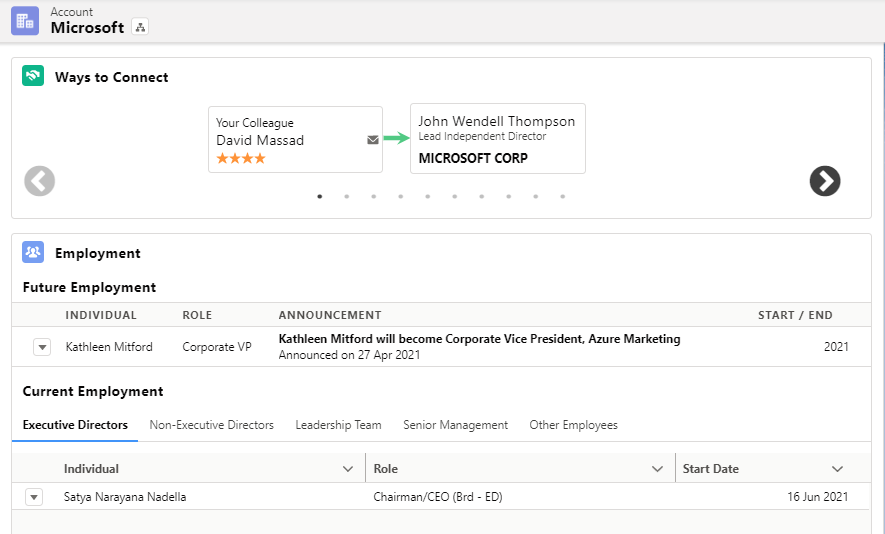
Task: Click the Kathleen Mitford announcement headline
Action: [479, 339]
